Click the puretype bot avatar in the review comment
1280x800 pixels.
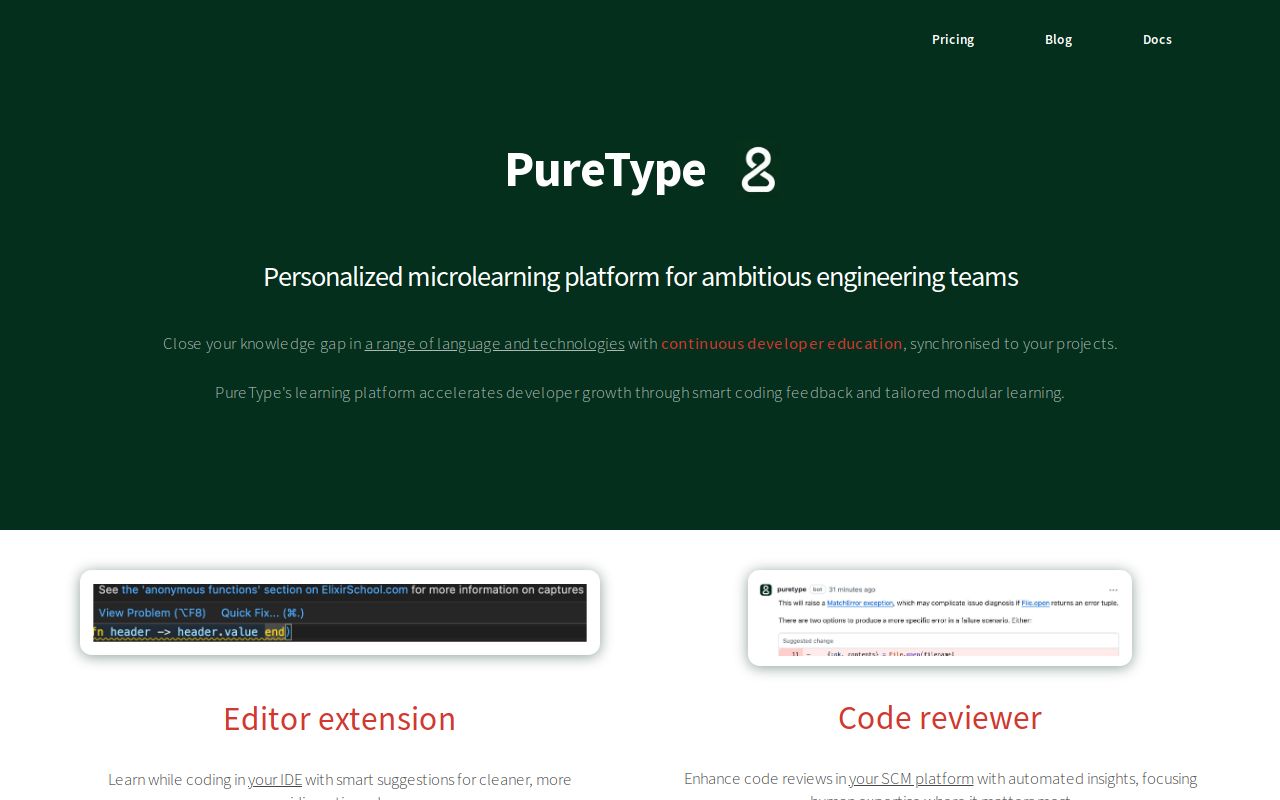tap(766, 590)
